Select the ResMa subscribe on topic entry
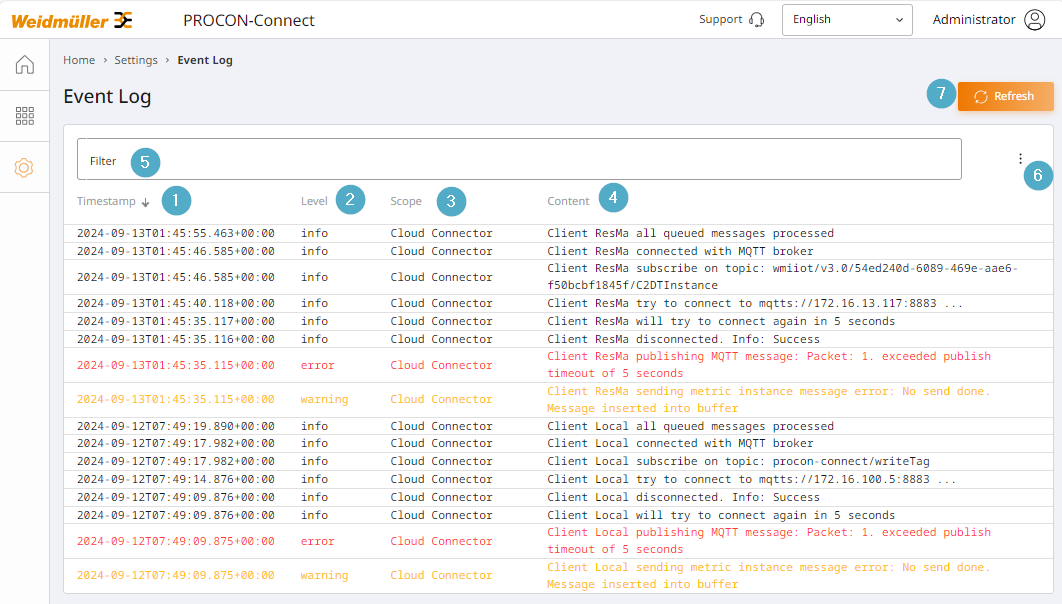Viewport: 1062px width, 604px height. tap(782, 277)
